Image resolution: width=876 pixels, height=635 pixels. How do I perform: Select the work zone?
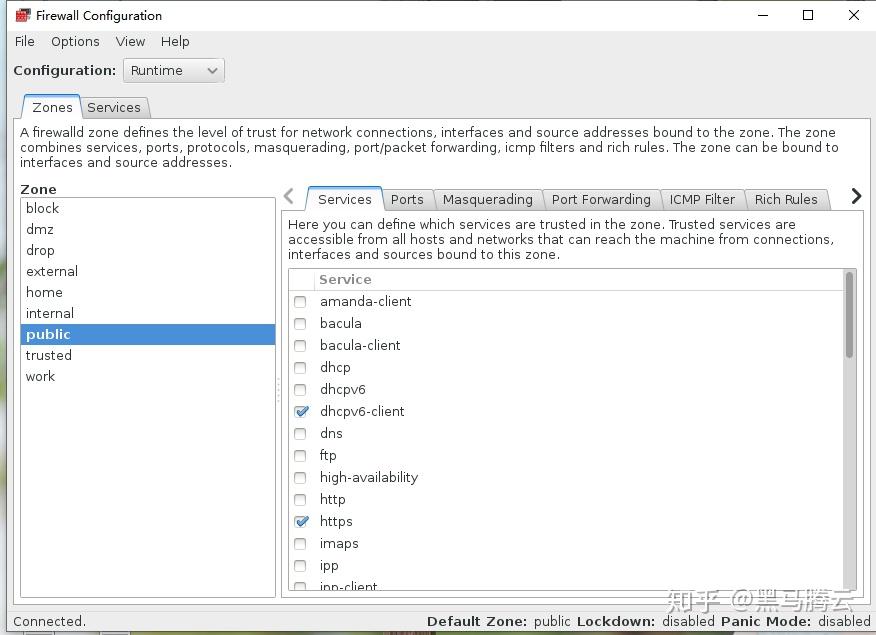(x=148, y=376)
